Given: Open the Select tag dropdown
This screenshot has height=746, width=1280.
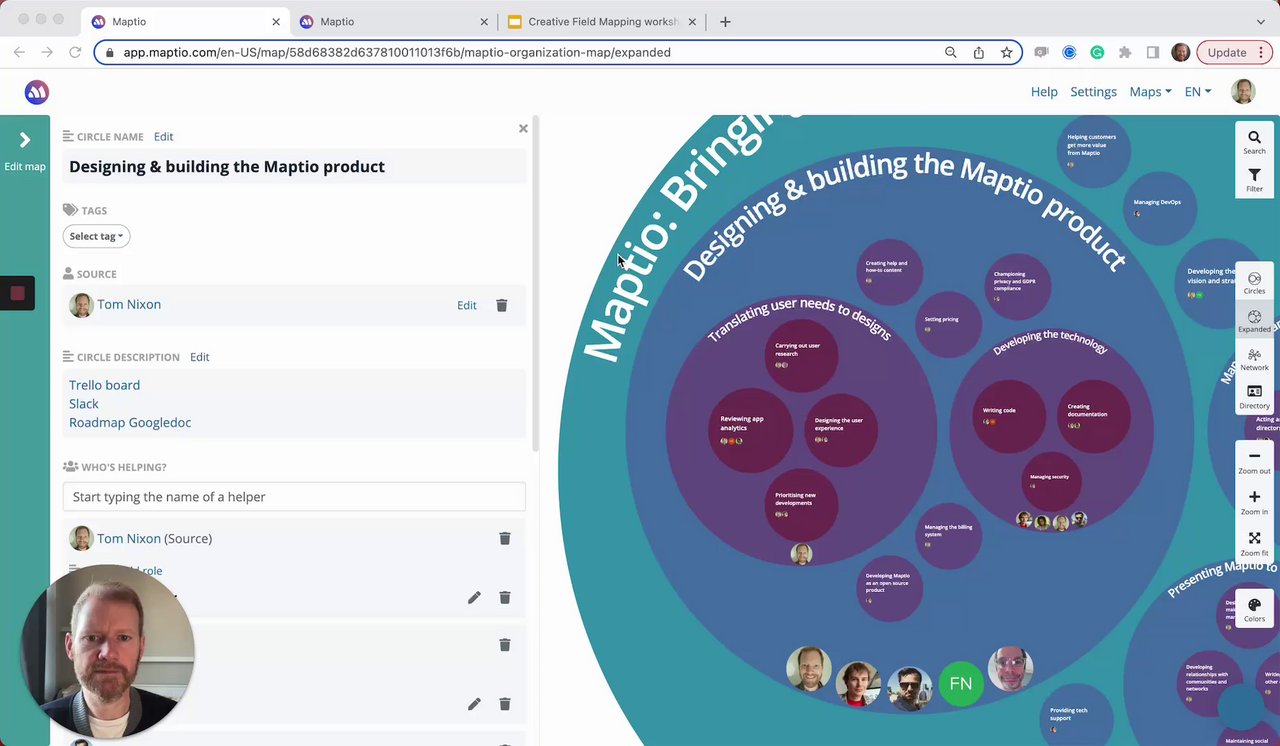Looking at the screenshot, I should pos(96,236).
